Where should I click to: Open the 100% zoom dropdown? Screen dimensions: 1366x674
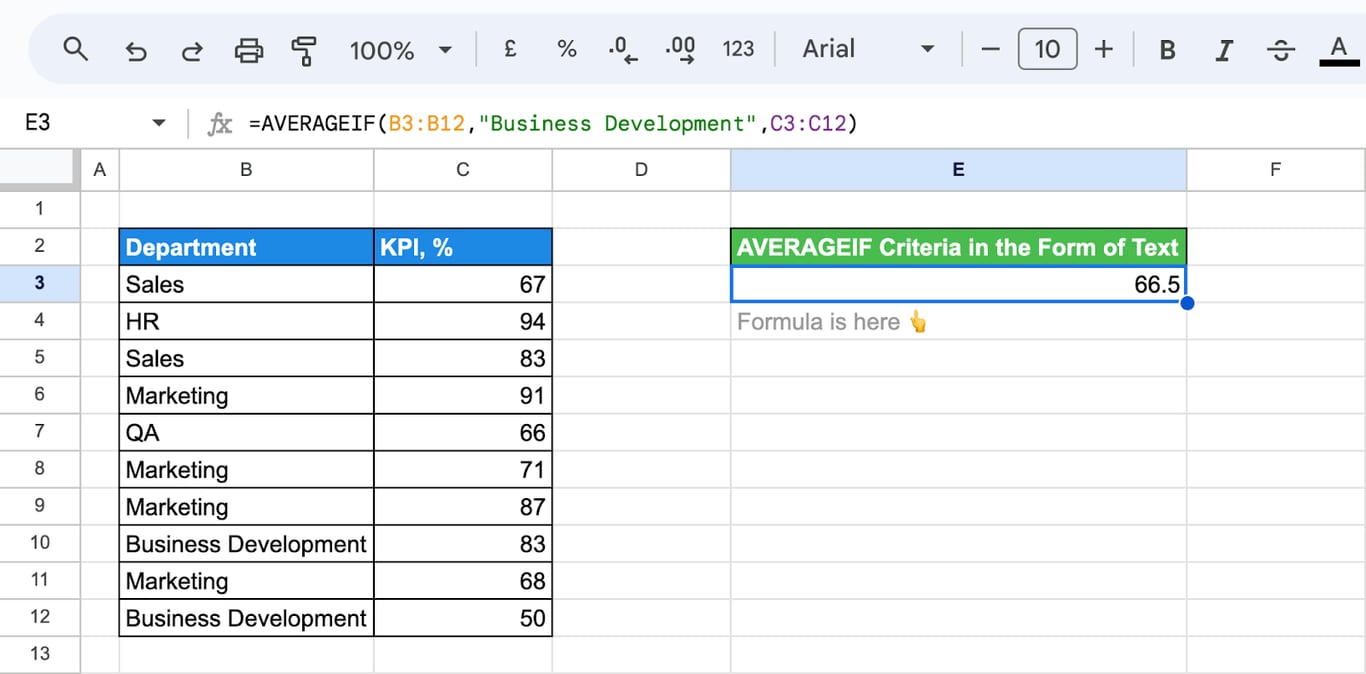tap(400, 50)
